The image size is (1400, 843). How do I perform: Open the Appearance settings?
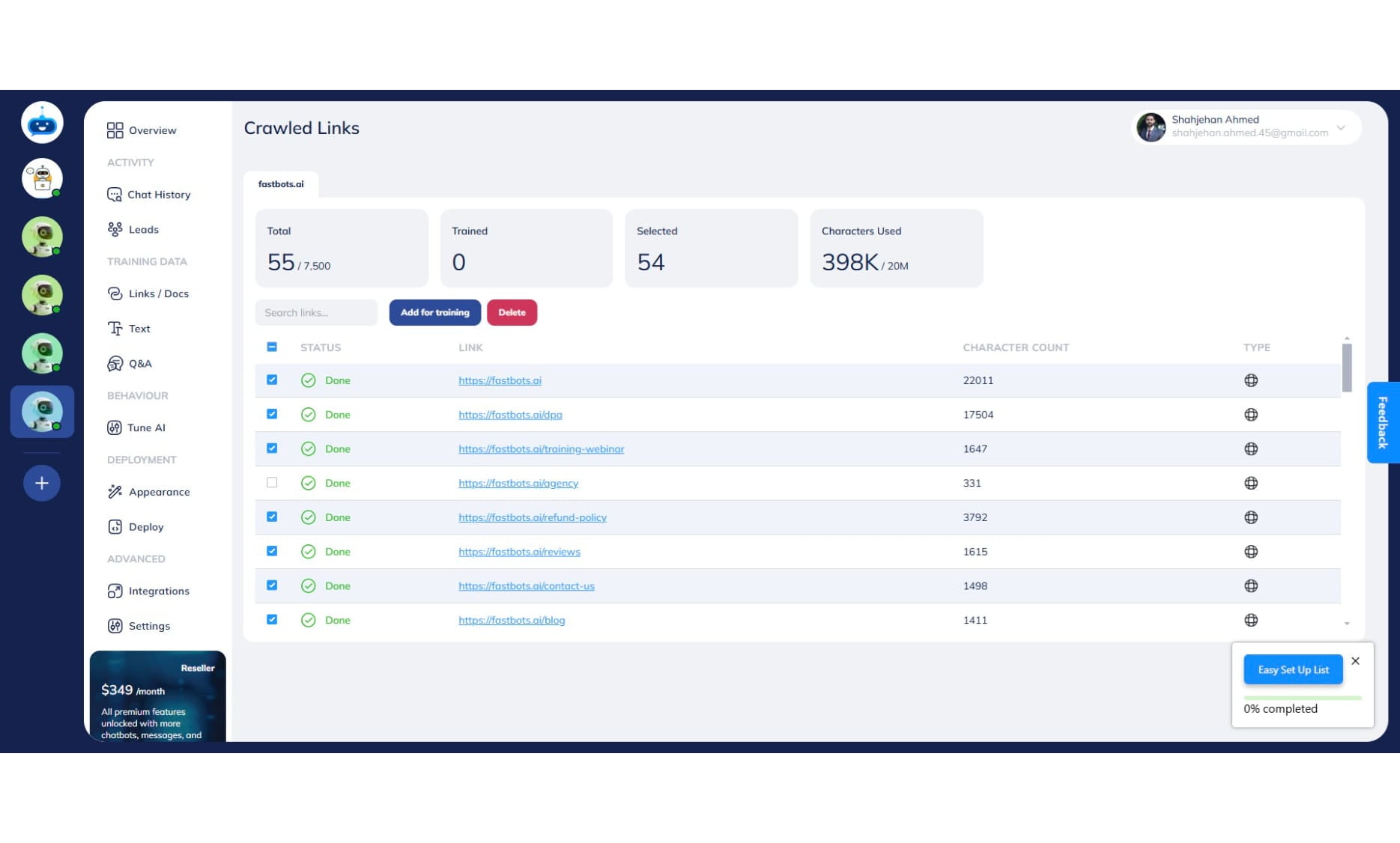159,491
